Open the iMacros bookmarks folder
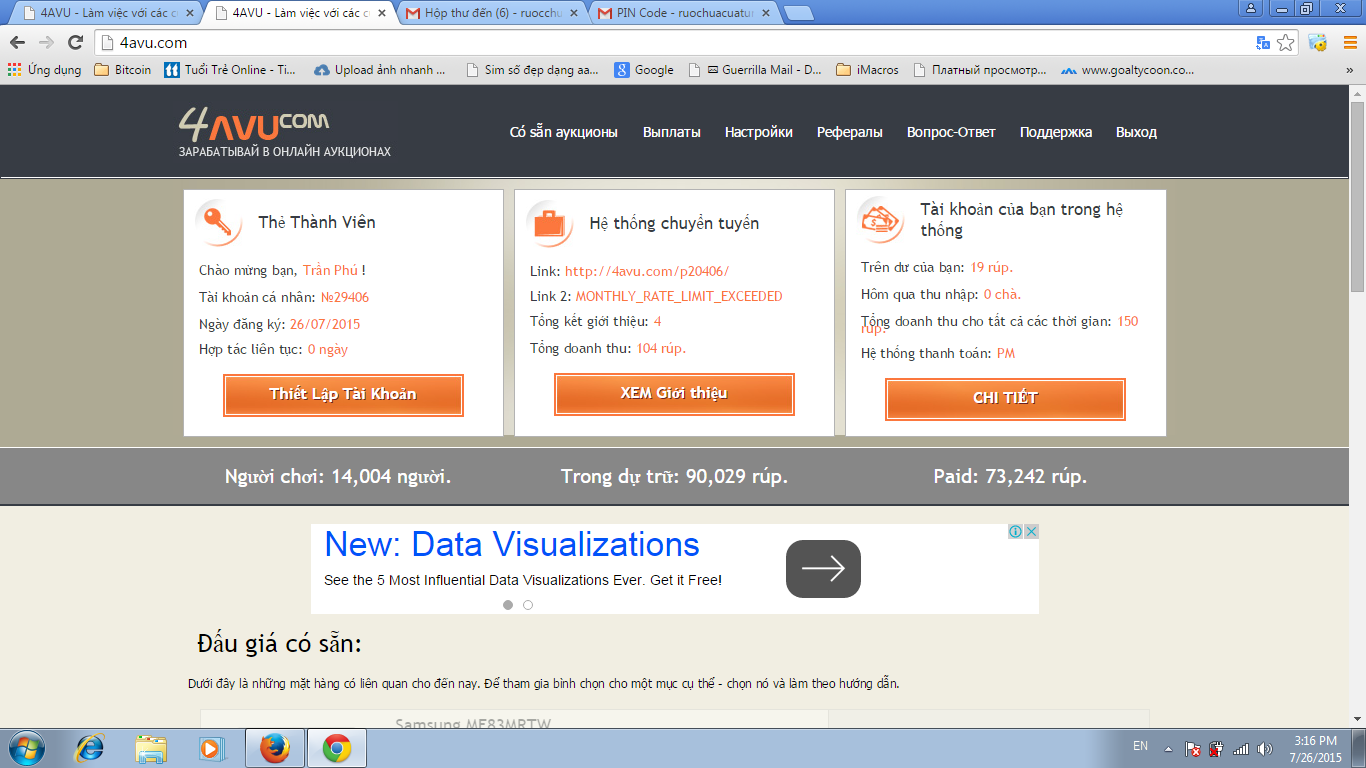 (867, 70)
